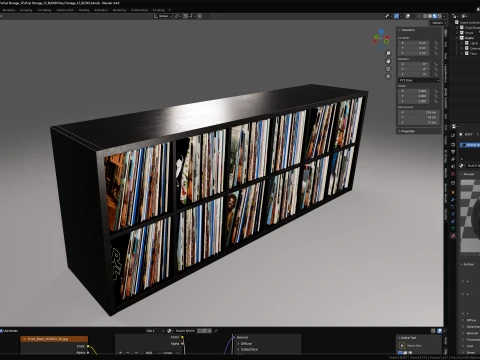Open the green Object Data properties tab
This screenshot has height=360, width=480.
453,229
